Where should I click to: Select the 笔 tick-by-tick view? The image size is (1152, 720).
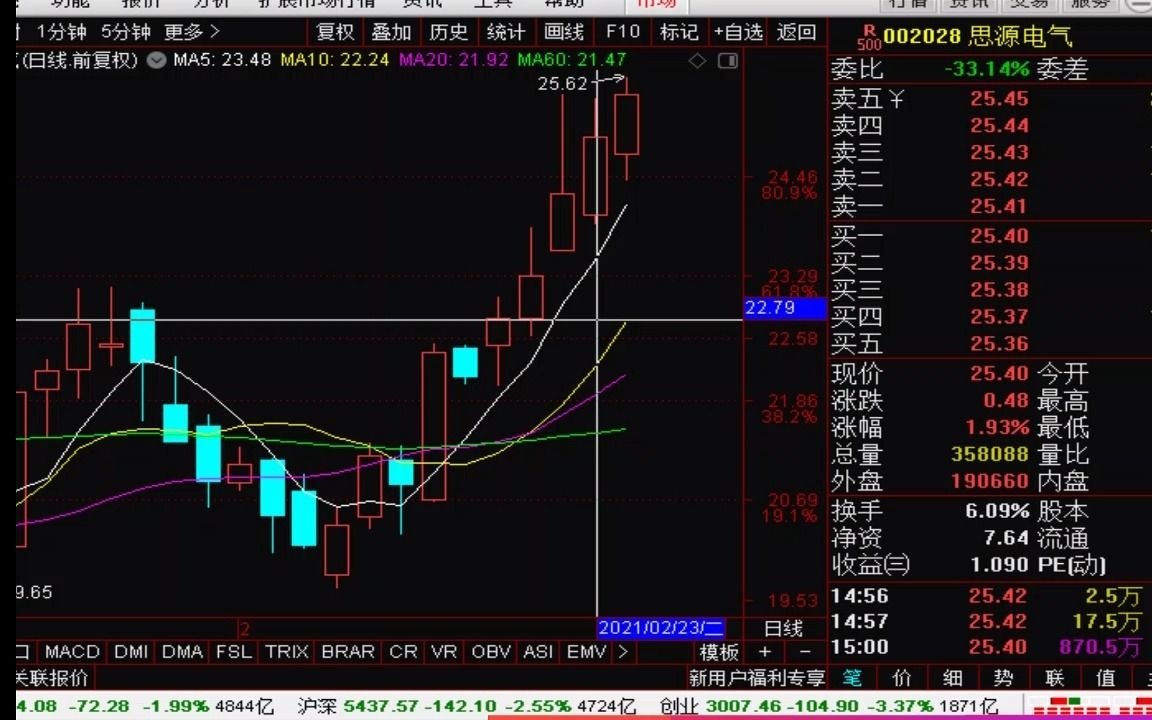click(x=852, y=677)
